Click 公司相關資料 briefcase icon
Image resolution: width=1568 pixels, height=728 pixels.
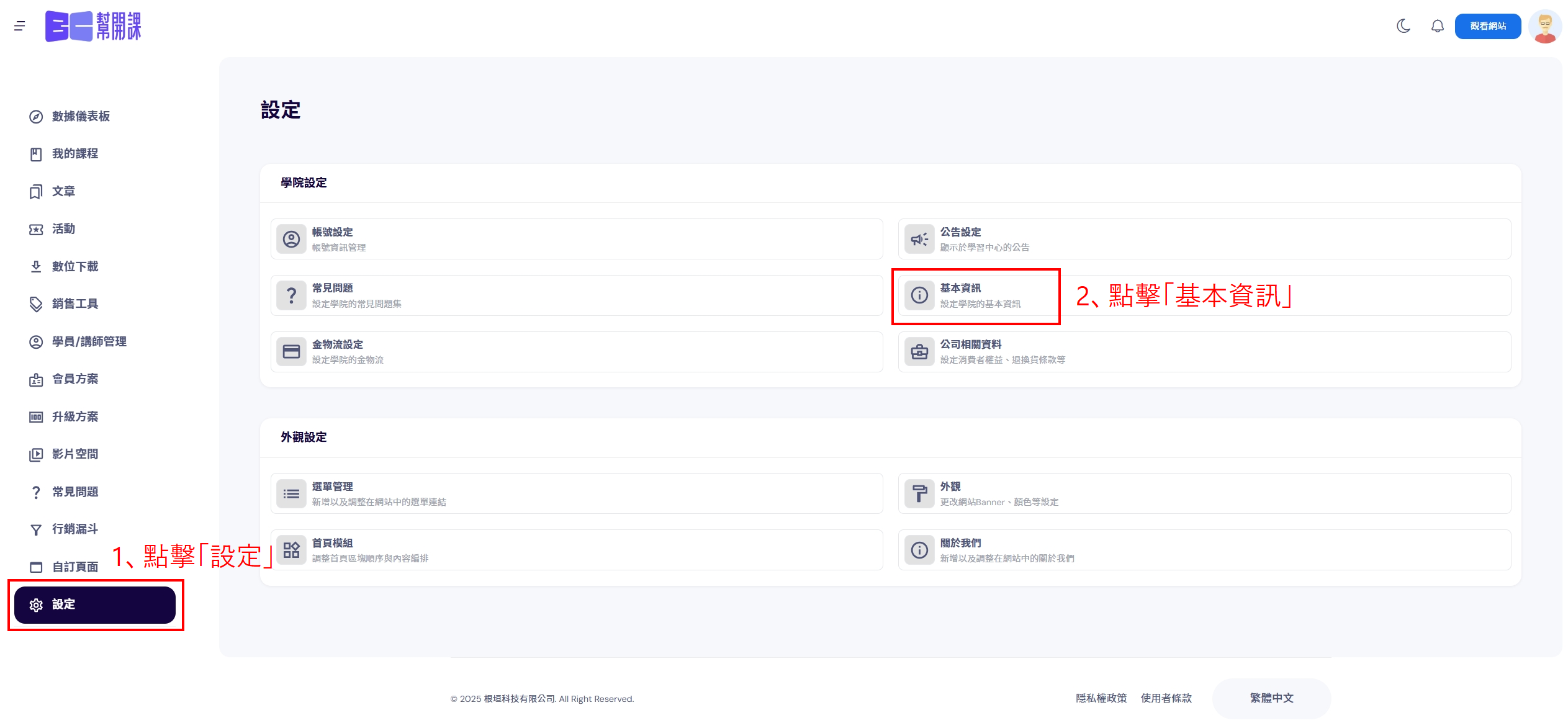(919, 352)
